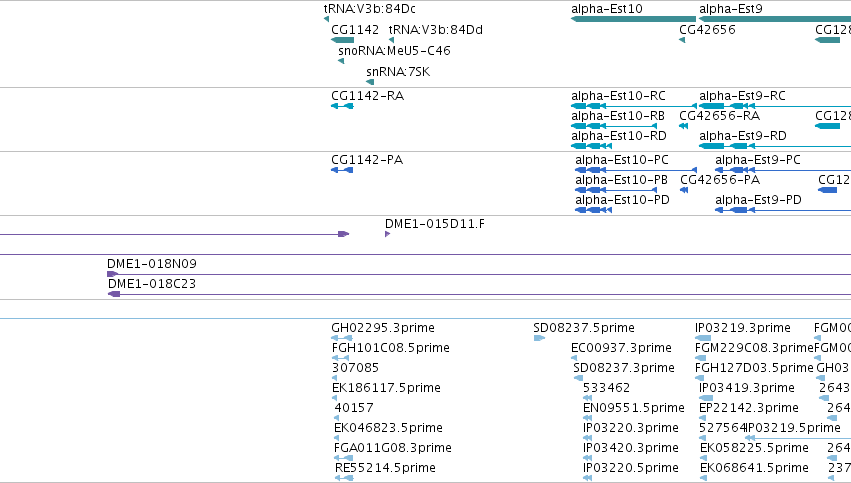Click the tRNA:V3b:84Dc arrow glyph
This screenshot has height=483, width=851.
point(326,20)
